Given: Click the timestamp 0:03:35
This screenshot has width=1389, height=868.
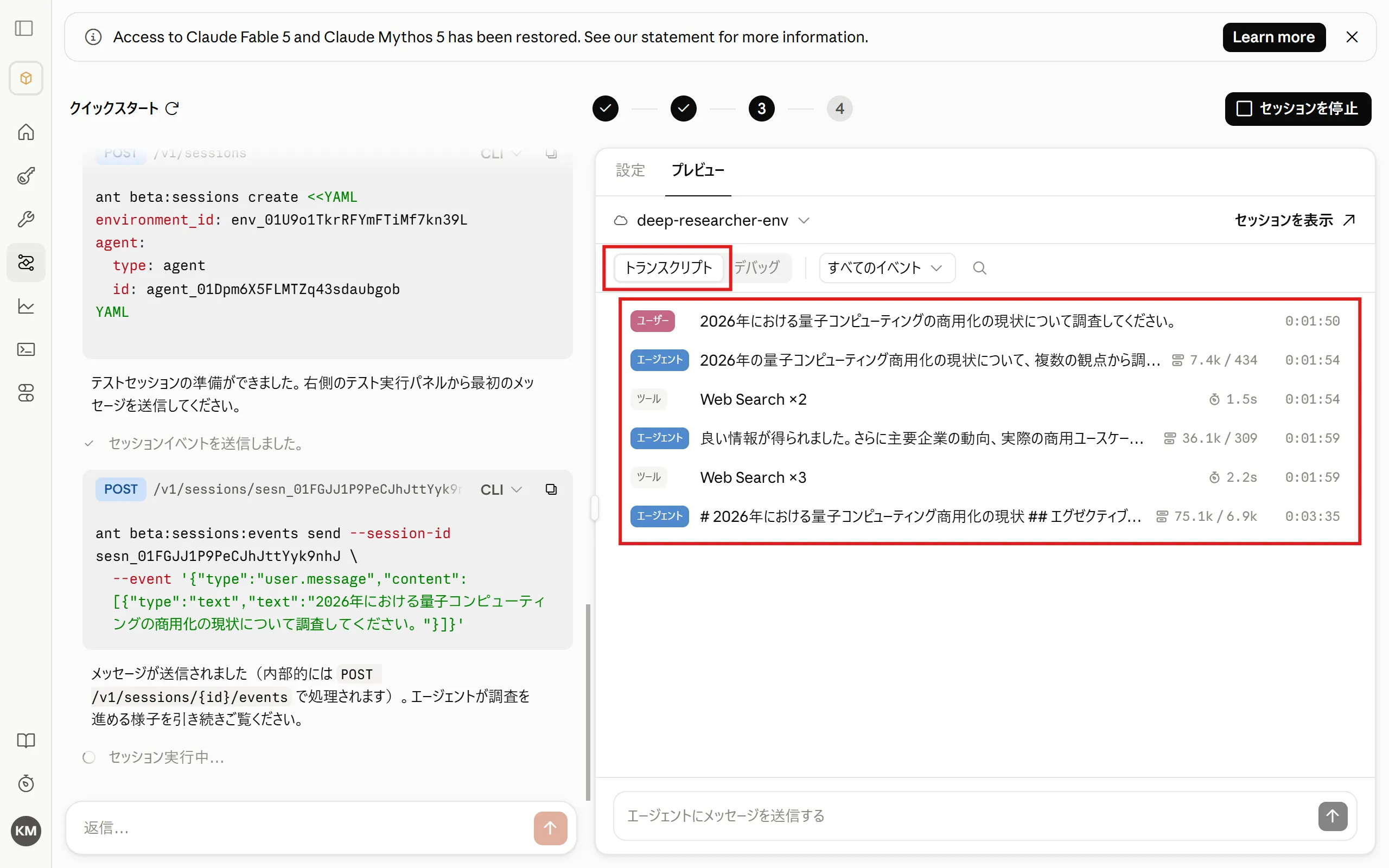Looking at the screenshot, I should tap(1312, 516).
